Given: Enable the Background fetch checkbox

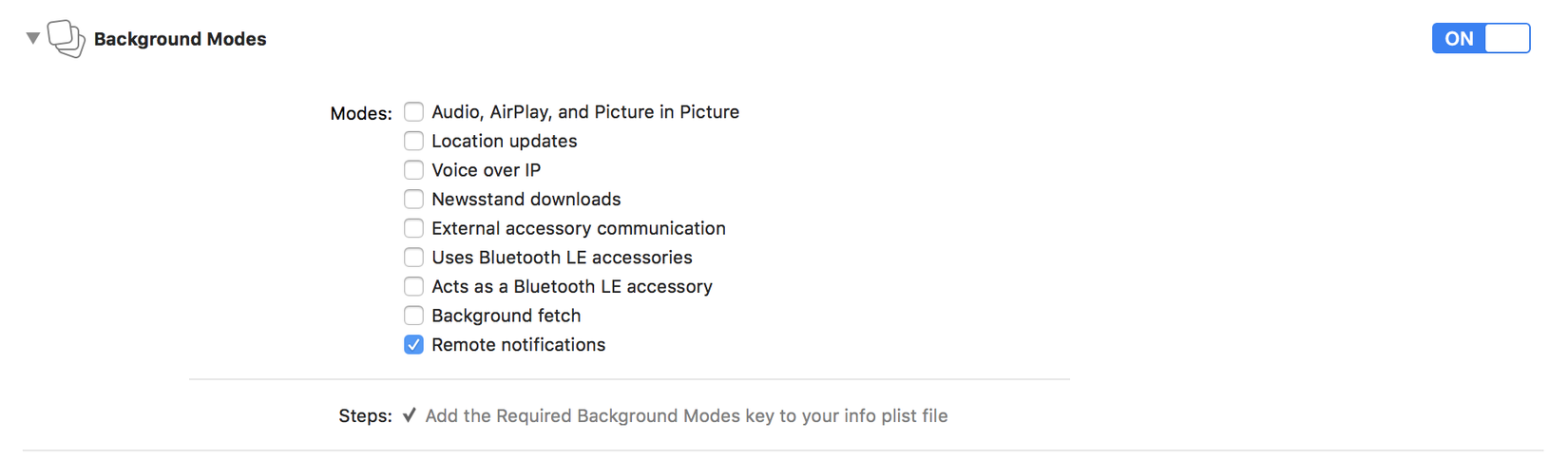Looking at the screenshot, I should 413,316.
